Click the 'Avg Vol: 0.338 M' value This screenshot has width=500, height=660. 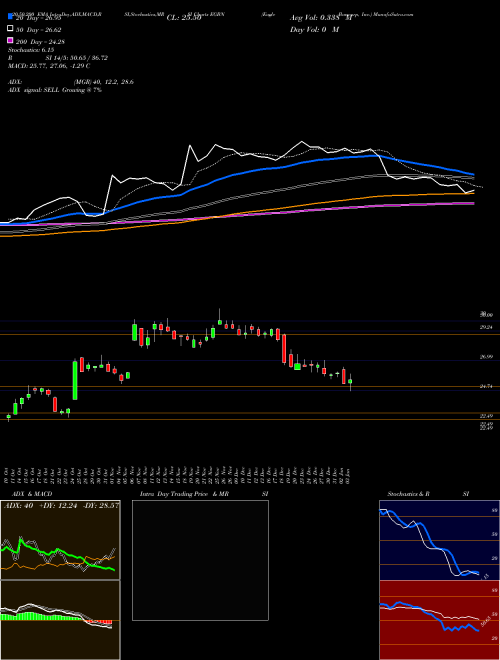click(x=321, y=18)
